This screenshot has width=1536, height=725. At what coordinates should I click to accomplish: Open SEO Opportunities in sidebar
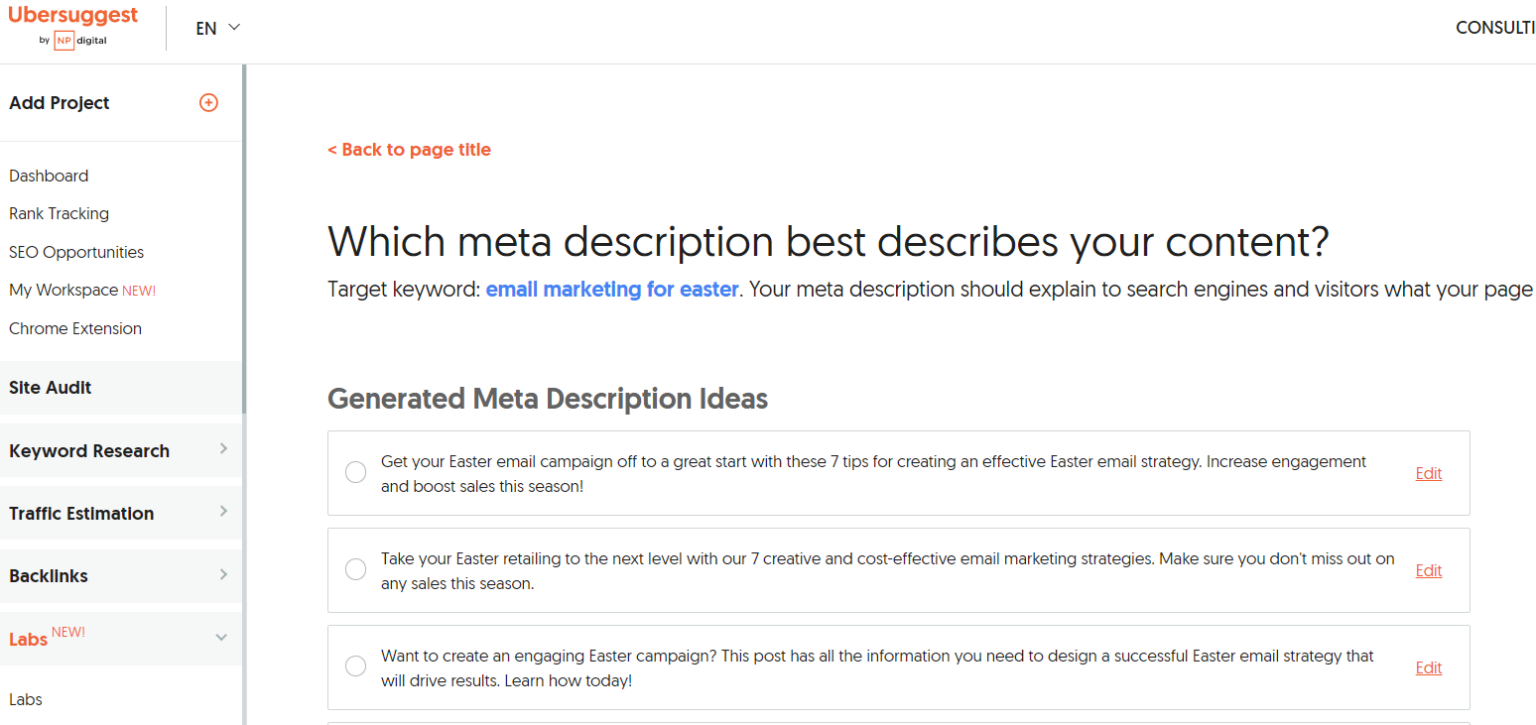(76, 252)
